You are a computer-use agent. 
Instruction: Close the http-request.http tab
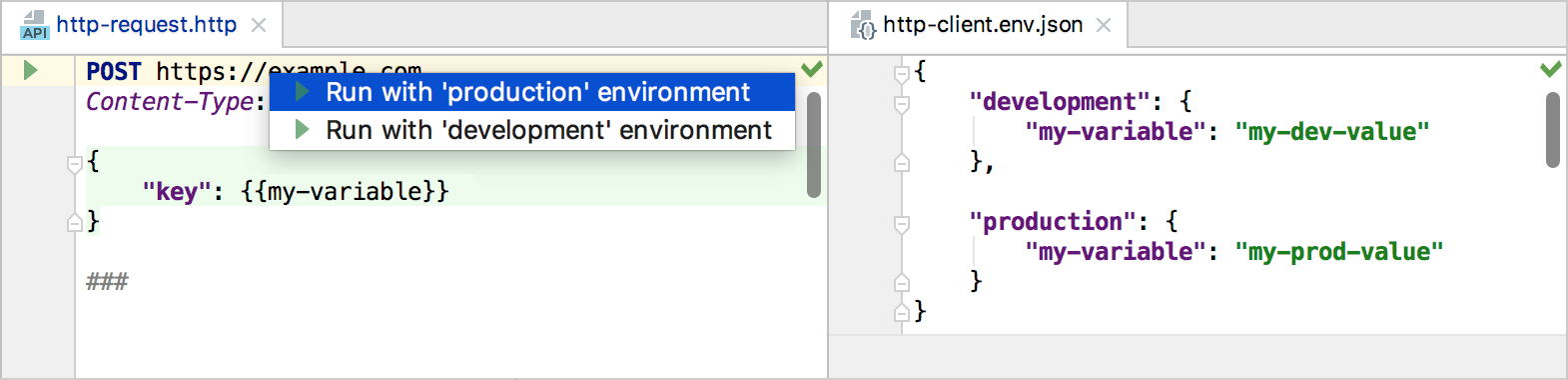259,25
